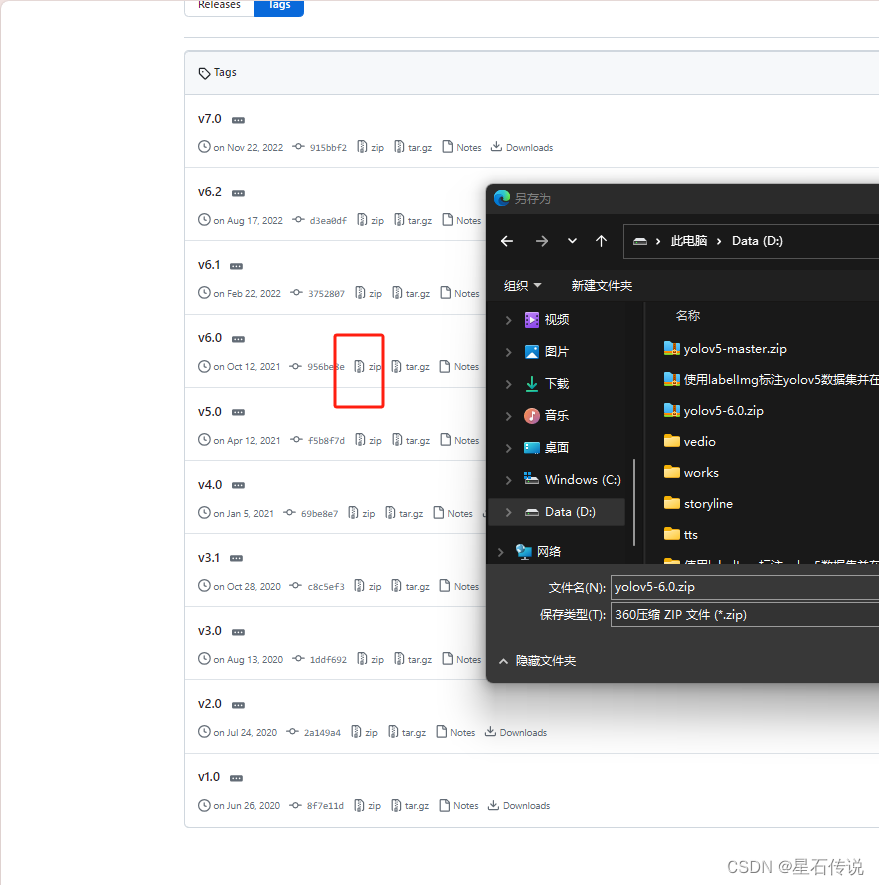879x885 pixels.
Task: Click the back arrow in the save dialog
Action: coord(507,242)
